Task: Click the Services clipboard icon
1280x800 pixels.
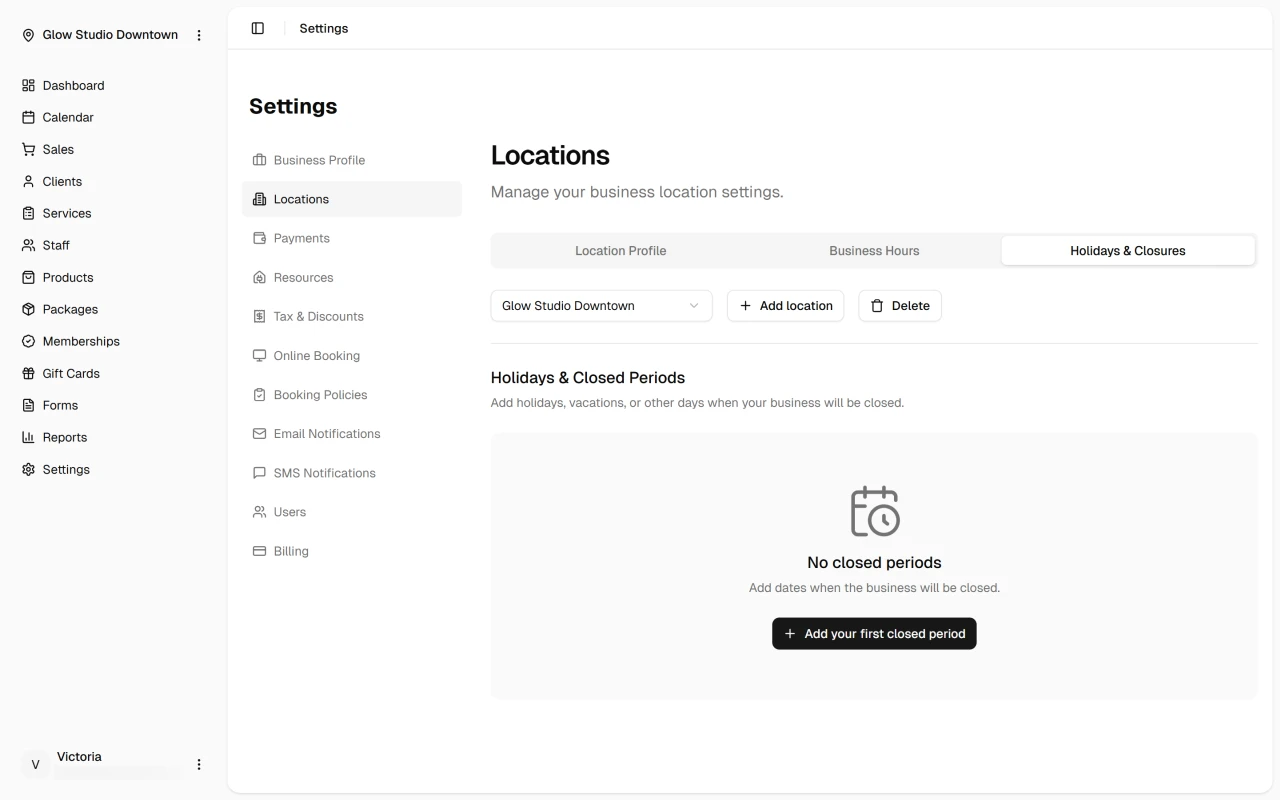Action: point(28,213)
